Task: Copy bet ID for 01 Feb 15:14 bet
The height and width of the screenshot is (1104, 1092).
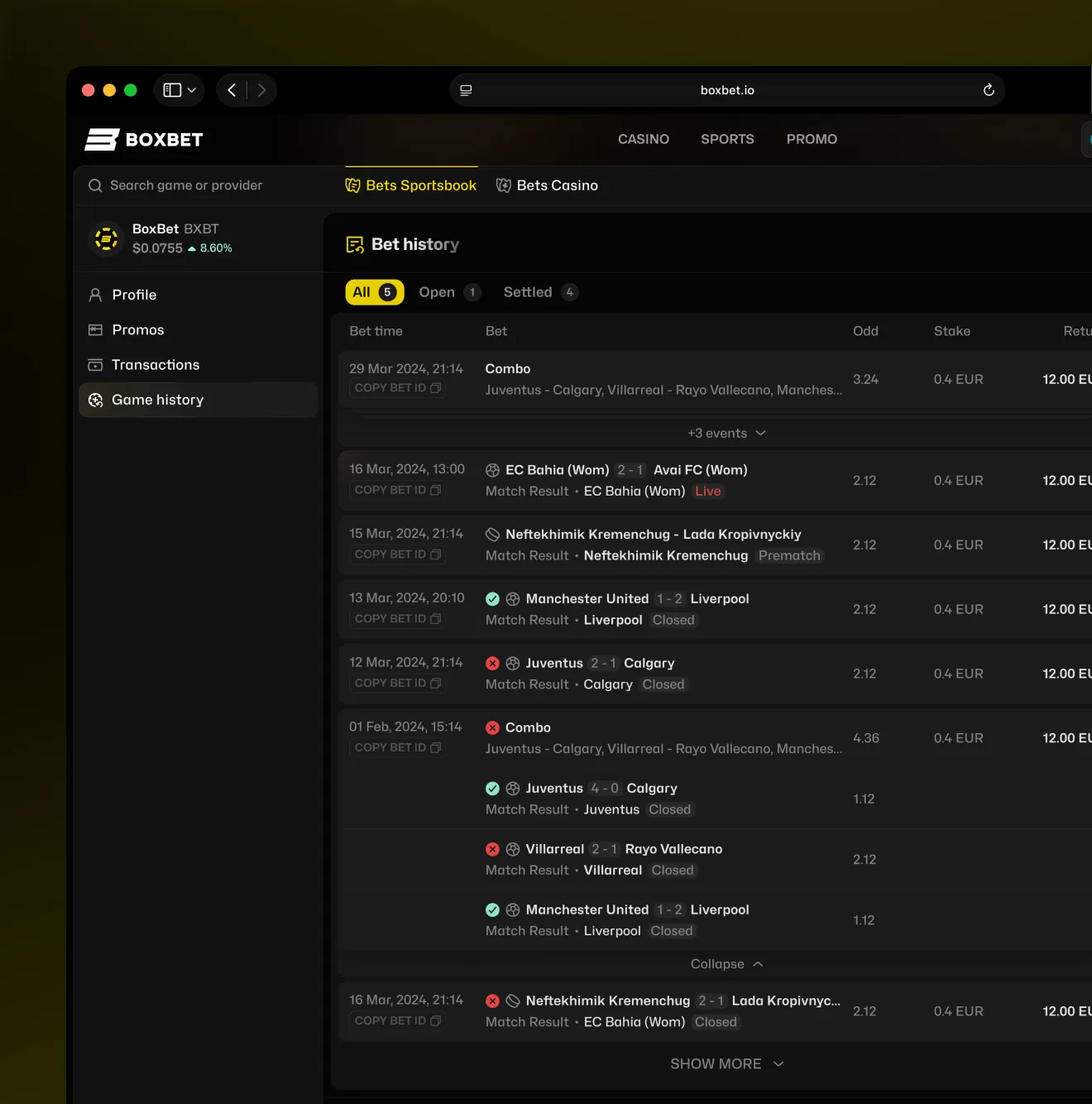Action: tap(398, 747)
